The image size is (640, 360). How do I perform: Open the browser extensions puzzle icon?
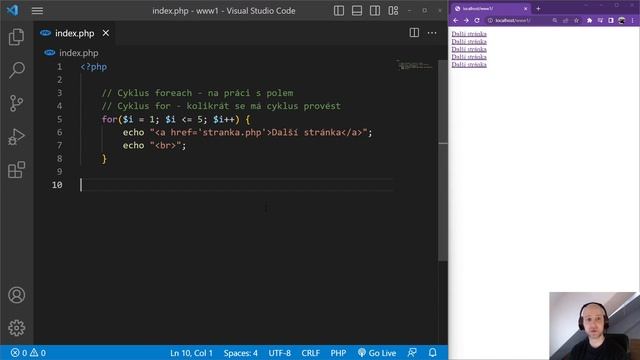589,20
